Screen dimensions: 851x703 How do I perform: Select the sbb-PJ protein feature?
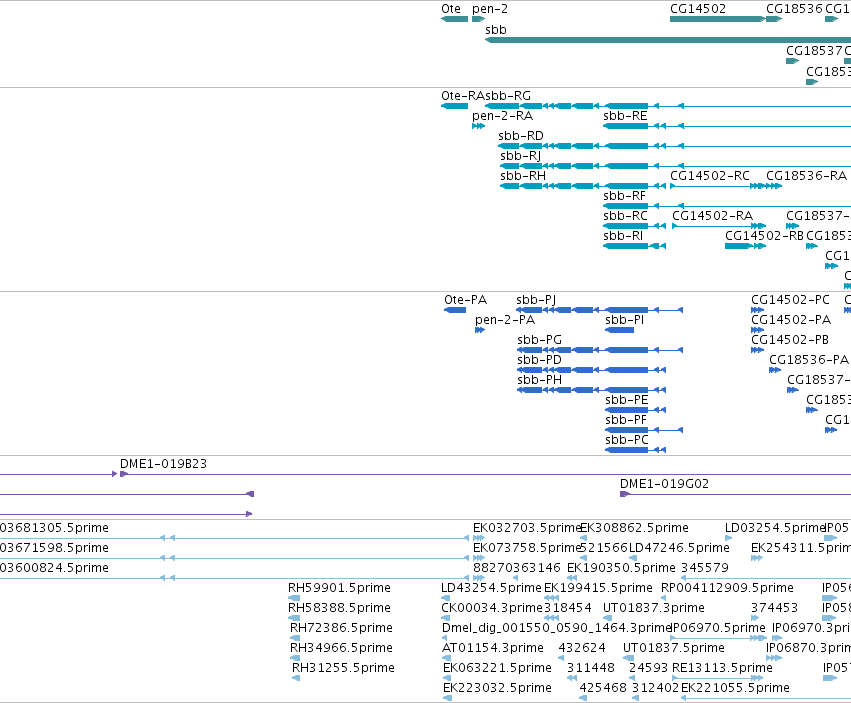pyautogui.click(x=600, y=310)
